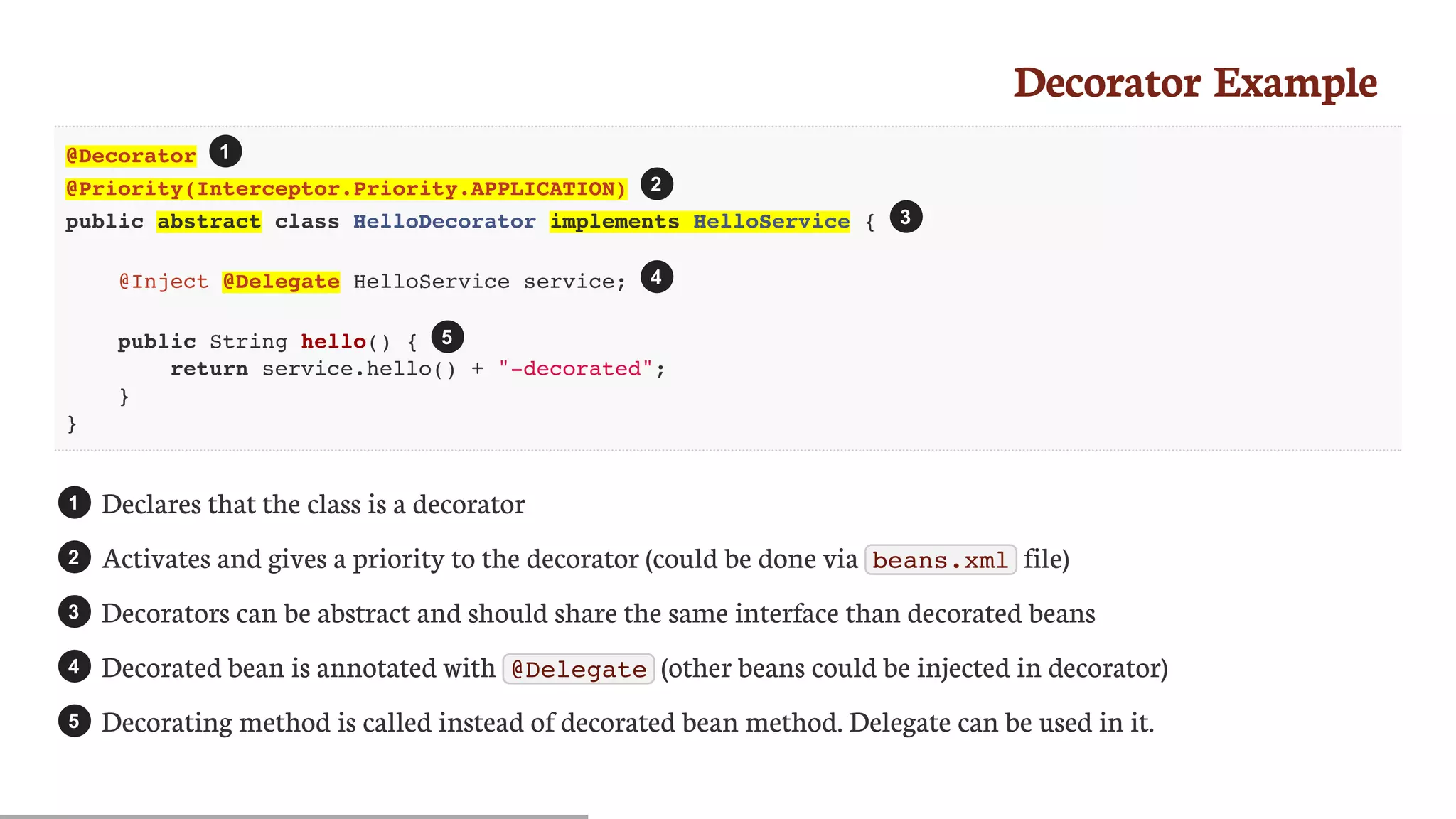Image resolution: width=1456 pixels, height=819 pixels.
Task: Click the 'Decorator Example' slide title
Action: coord(1195,83)
